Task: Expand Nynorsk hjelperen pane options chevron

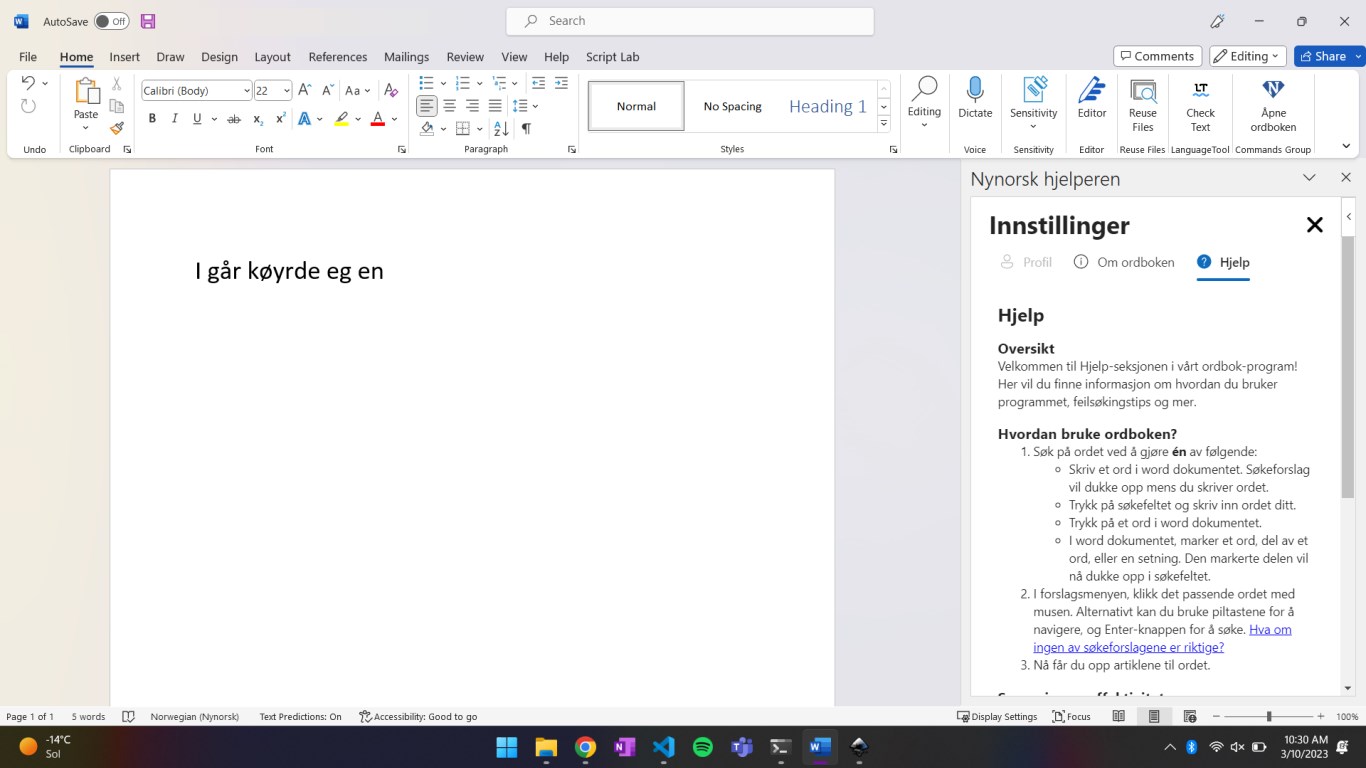Action: point(1309,178)
